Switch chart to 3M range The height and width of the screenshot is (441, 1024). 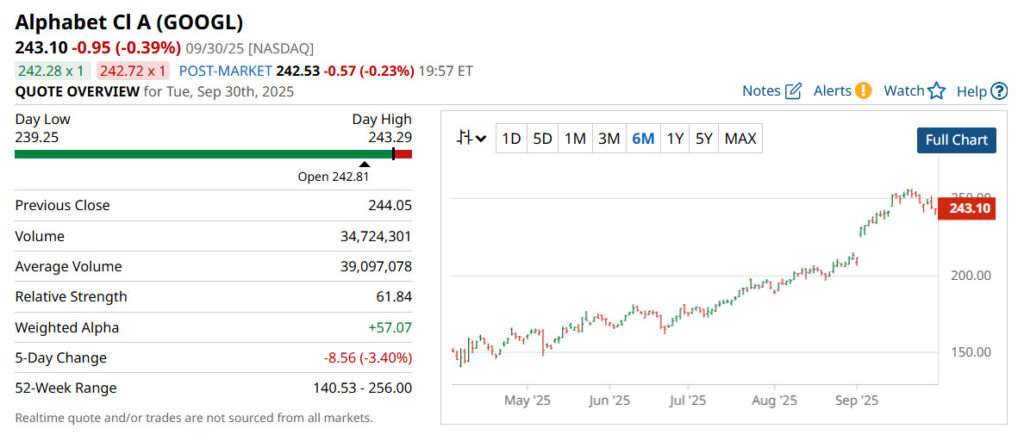tap(608, 139)
